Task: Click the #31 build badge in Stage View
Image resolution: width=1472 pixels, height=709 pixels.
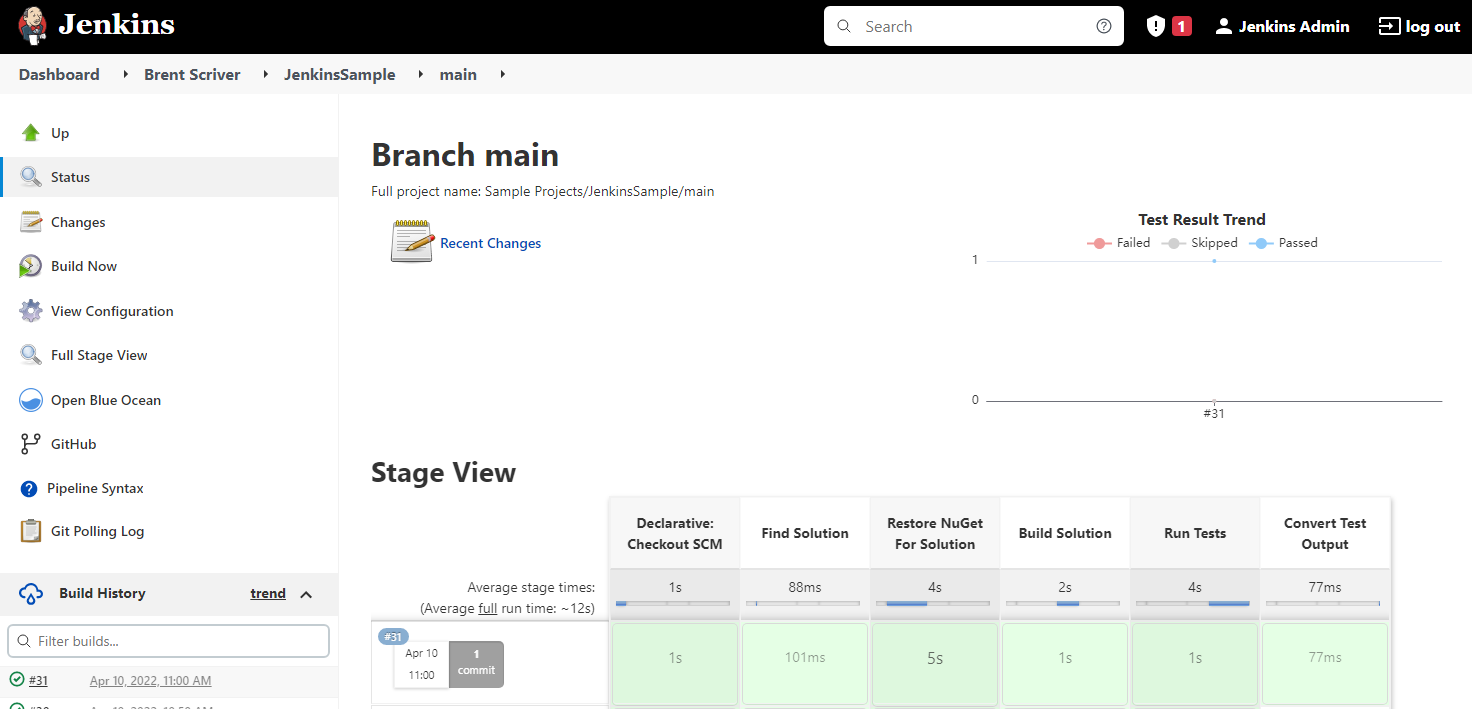Action: (x=393, y=637)
